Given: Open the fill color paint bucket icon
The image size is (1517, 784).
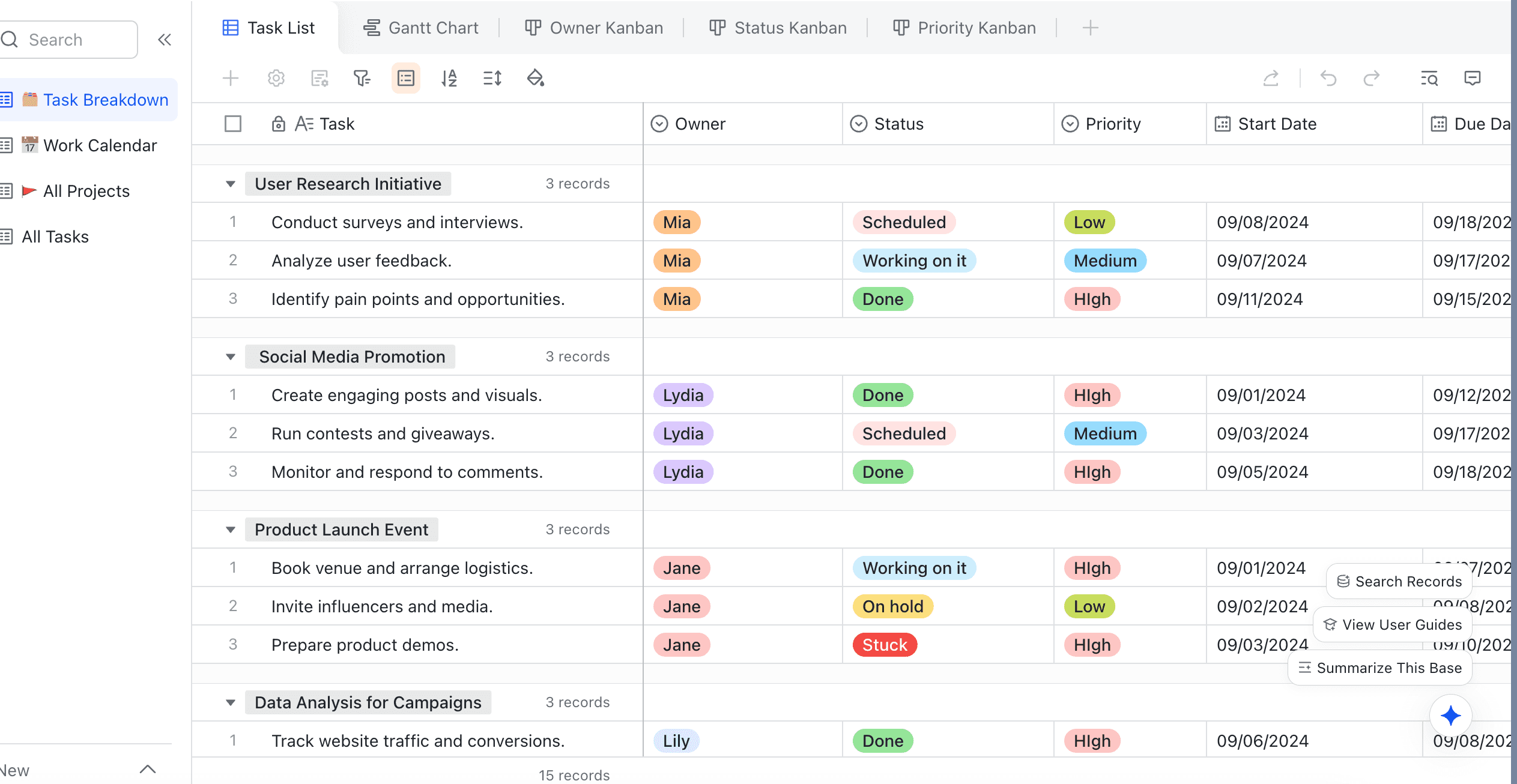Looking at the screenshot, I should 535,78.
